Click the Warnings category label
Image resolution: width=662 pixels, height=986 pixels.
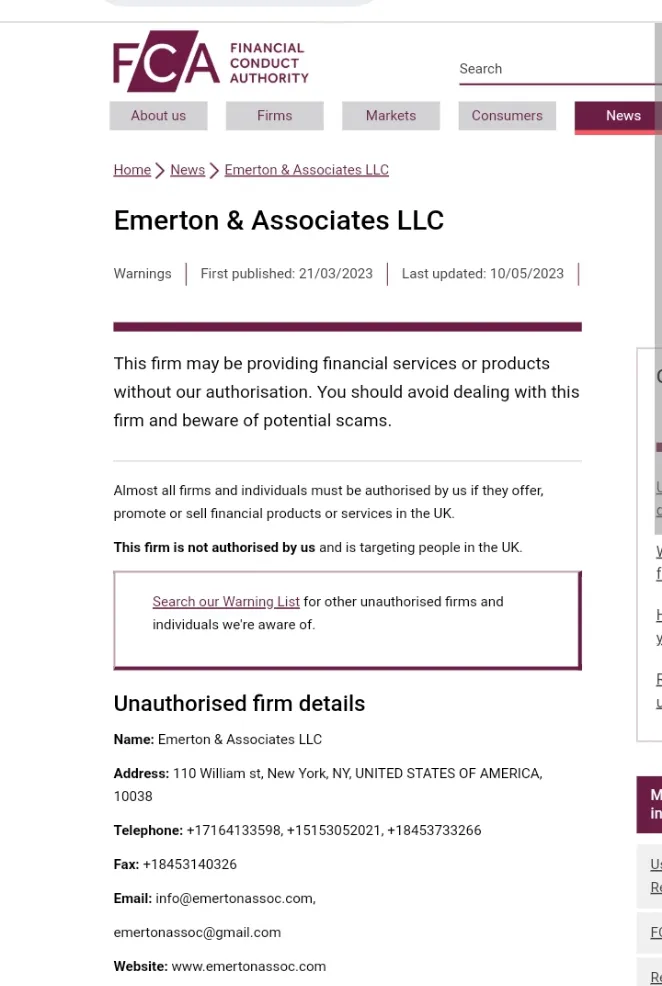click(143, 274)
